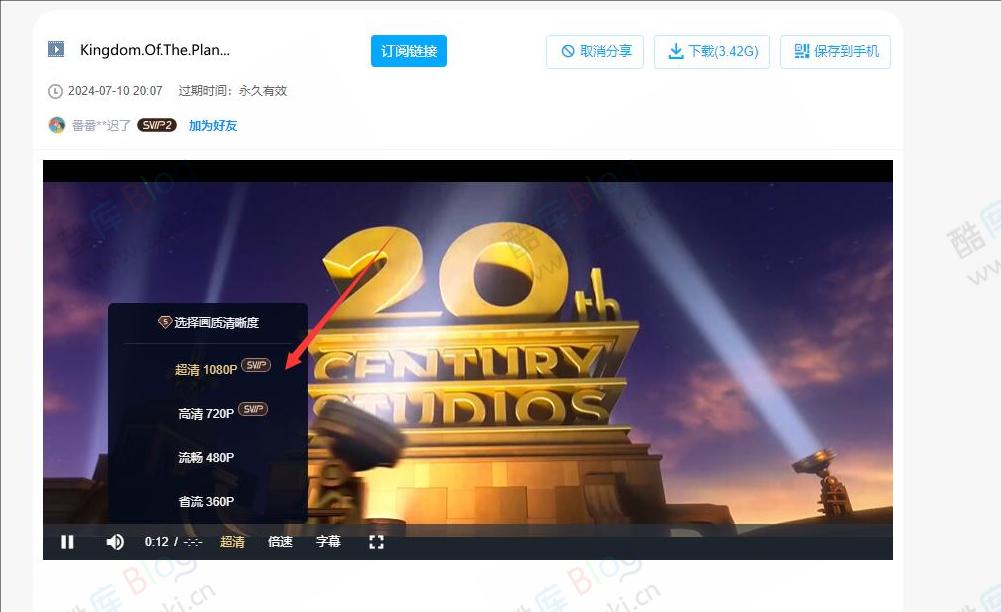Open the 倍速 playback speed menu

click(x=280, y=542)
